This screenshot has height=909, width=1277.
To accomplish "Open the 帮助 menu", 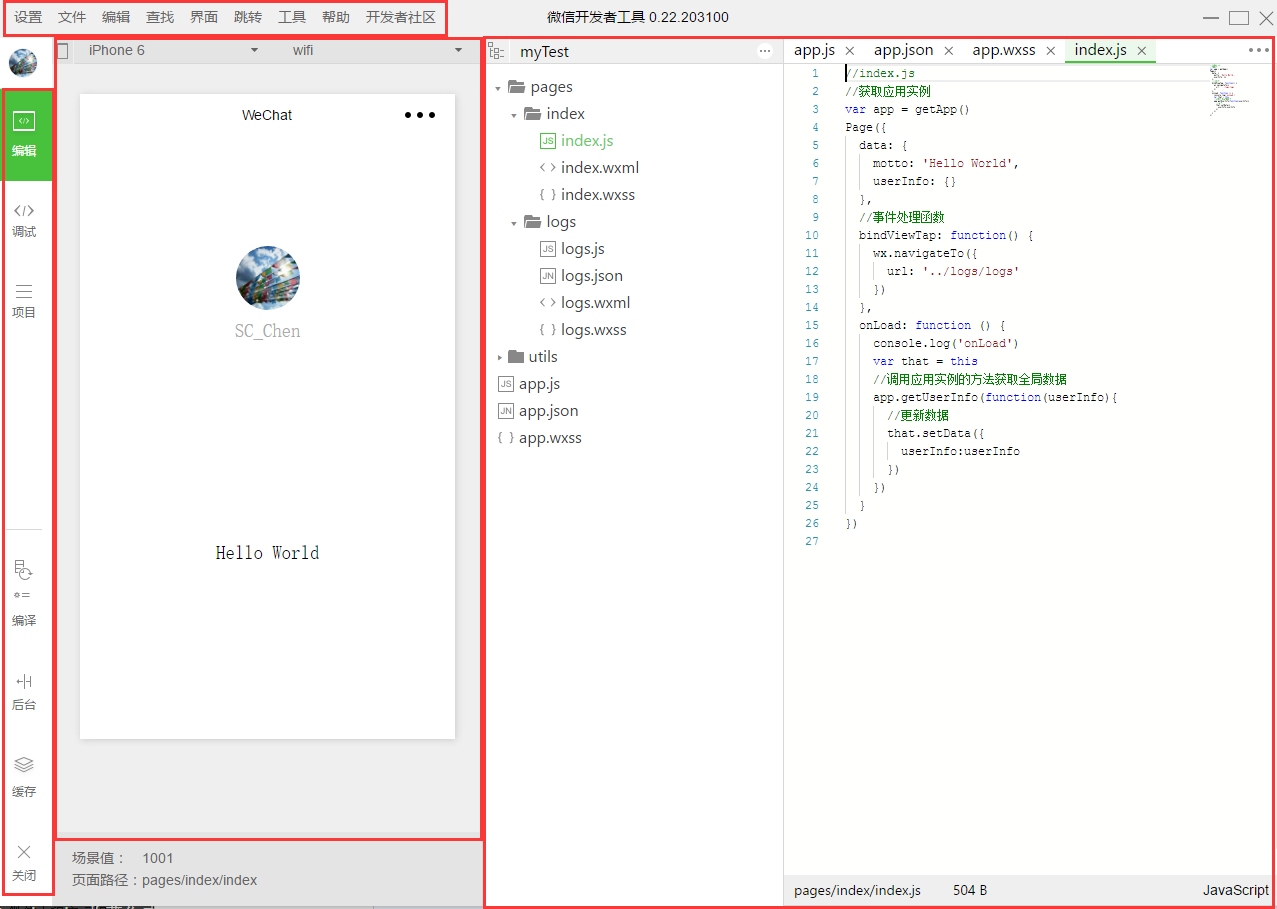I will (336, 17).
